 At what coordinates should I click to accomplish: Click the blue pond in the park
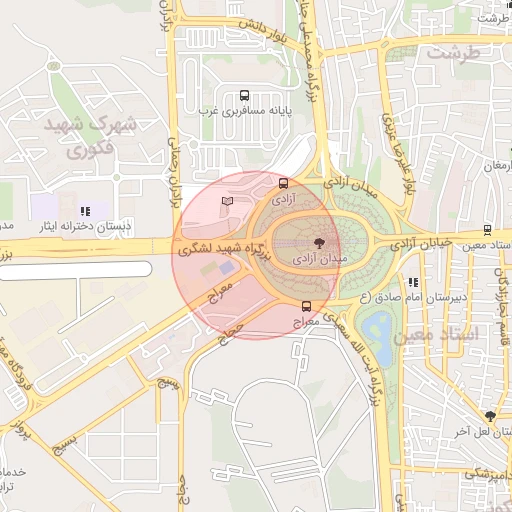coord(378,338)
